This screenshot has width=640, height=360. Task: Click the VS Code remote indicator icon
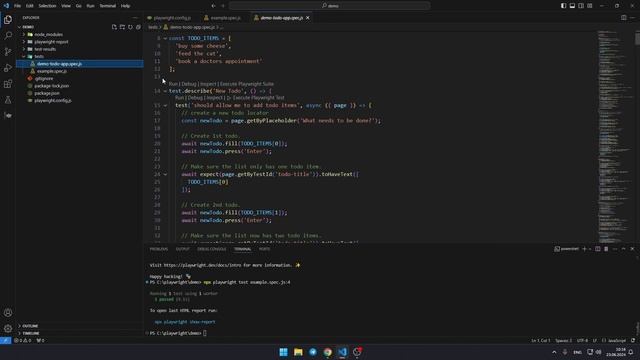[5, 340]
